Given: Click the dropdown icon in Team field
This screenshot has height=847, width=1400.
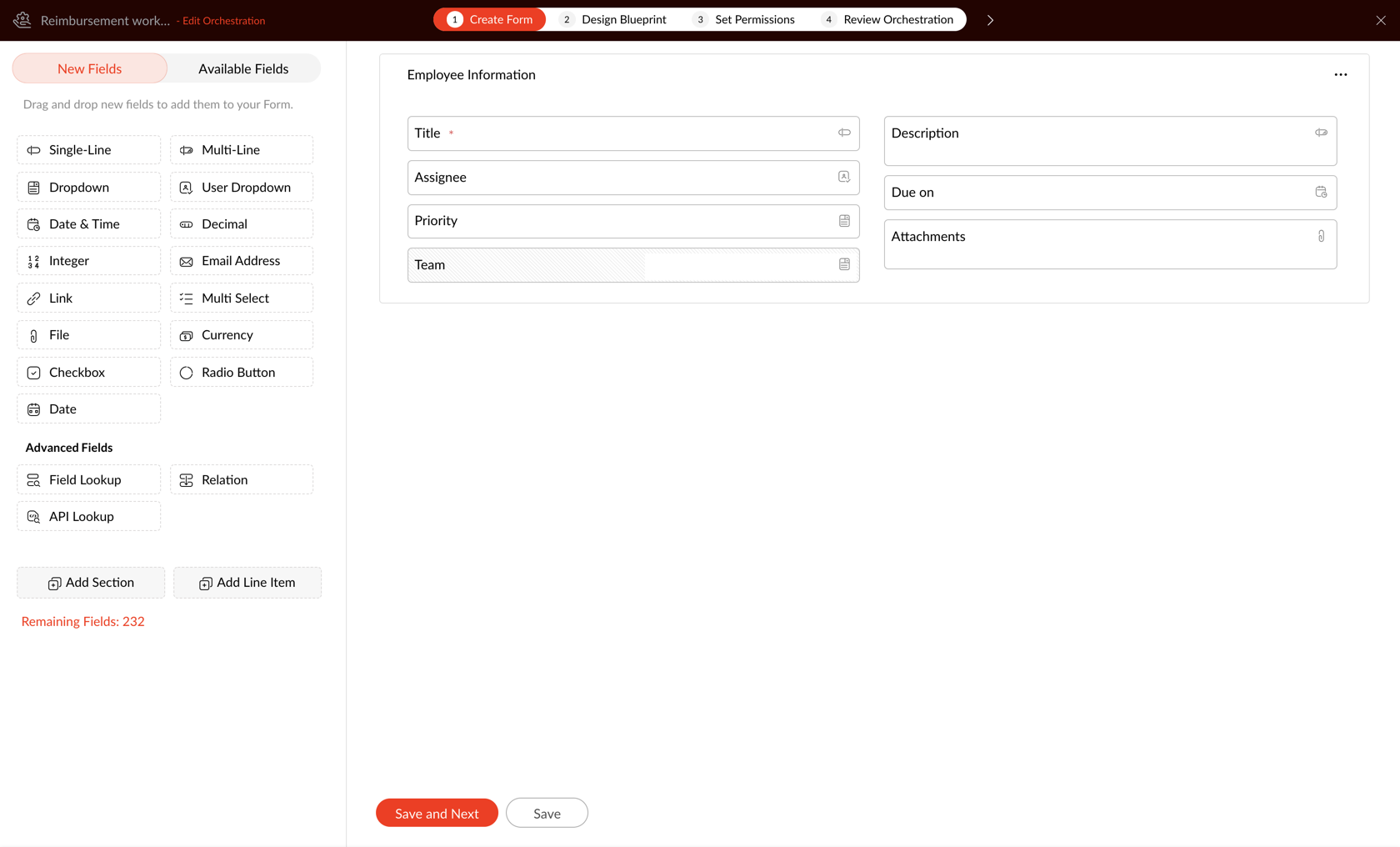Looking at the screenshot, I should click(x=844, y=264).
